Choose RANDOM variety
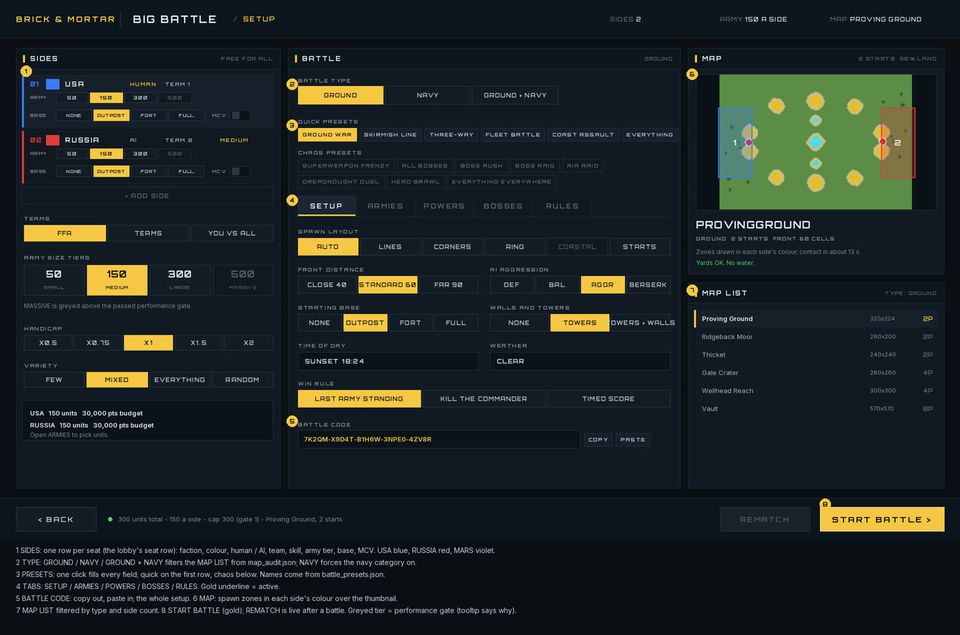Image resolution: width=960 pixels, height=635 pixels. (242, 380)
